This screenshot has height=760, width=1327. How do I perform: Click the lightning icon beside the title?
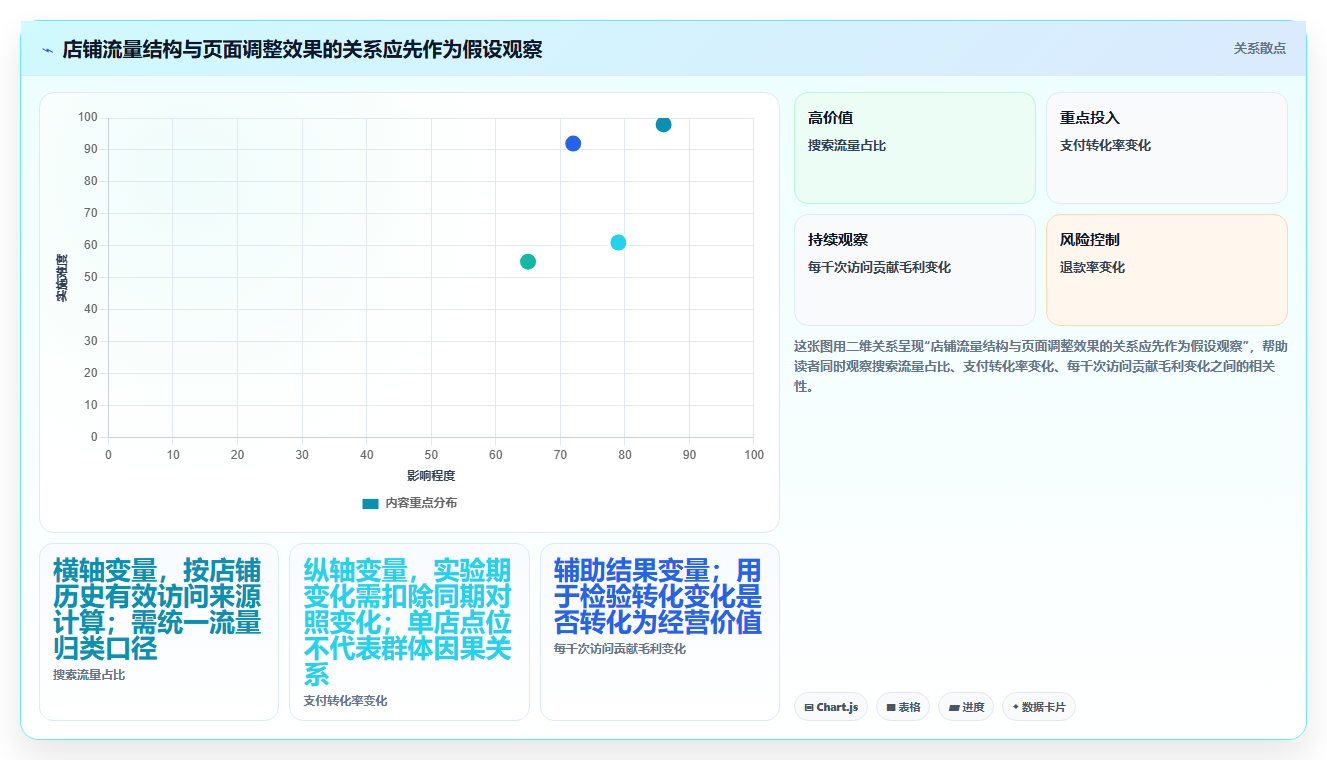click(47, 50)
